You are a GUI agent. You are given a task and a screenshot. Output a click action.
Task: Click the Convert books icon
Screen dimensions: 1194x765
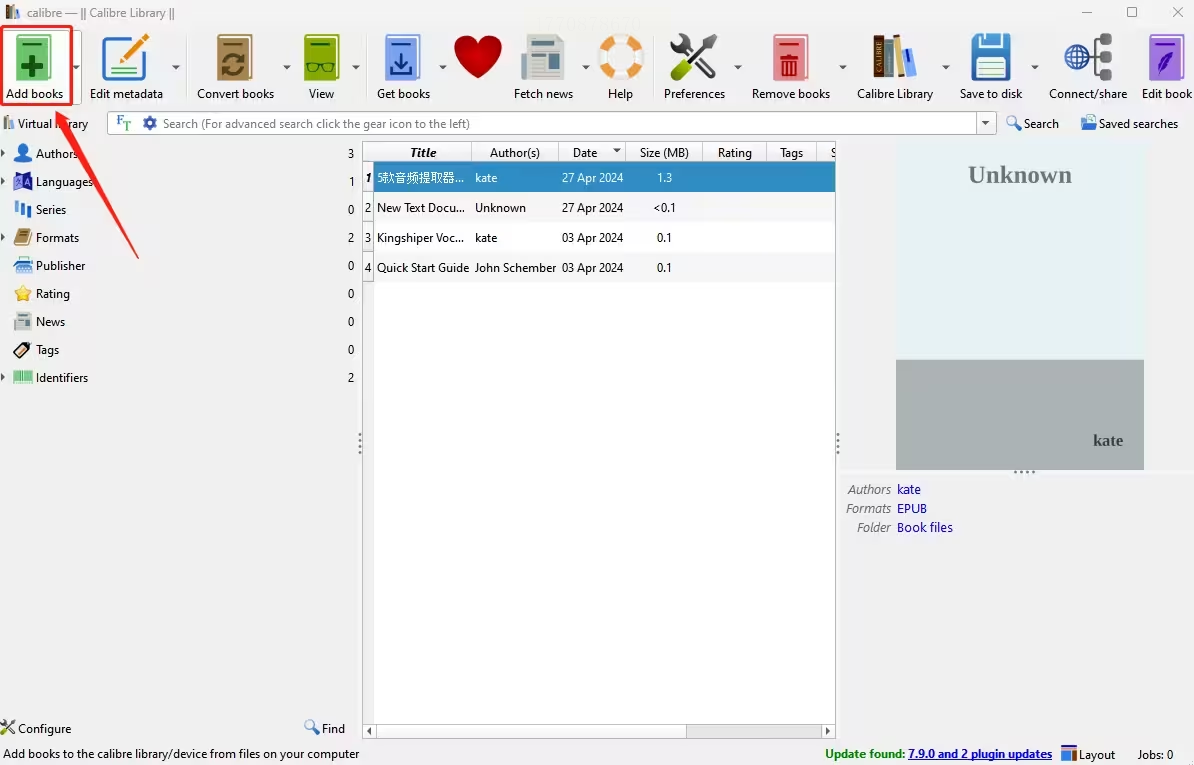pyautogui.click(x=235, y=62)
